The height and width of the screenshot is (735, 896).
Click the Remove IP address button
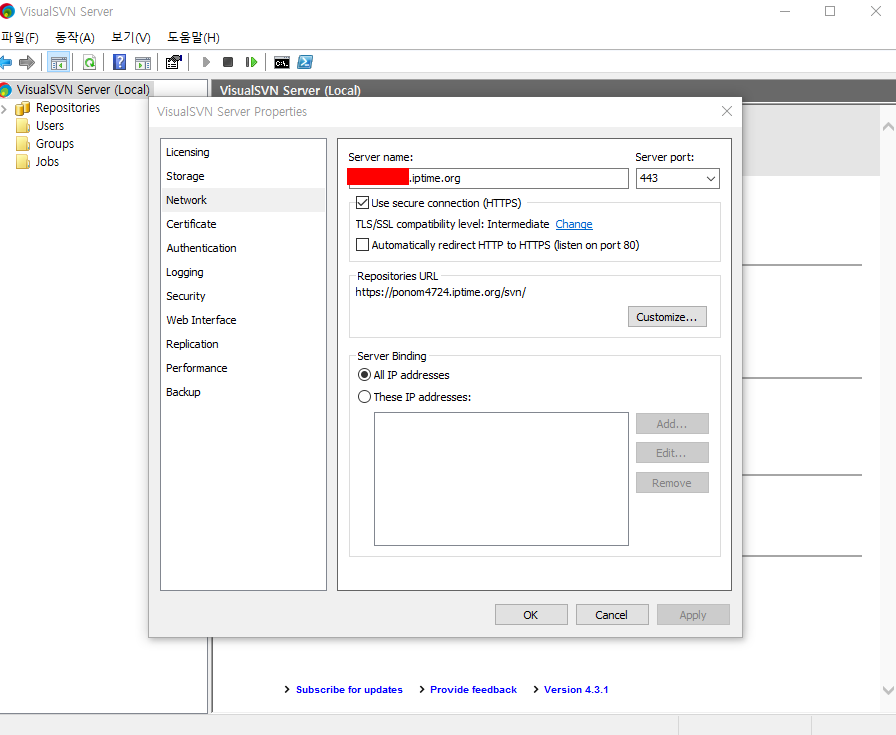[672, 482]
